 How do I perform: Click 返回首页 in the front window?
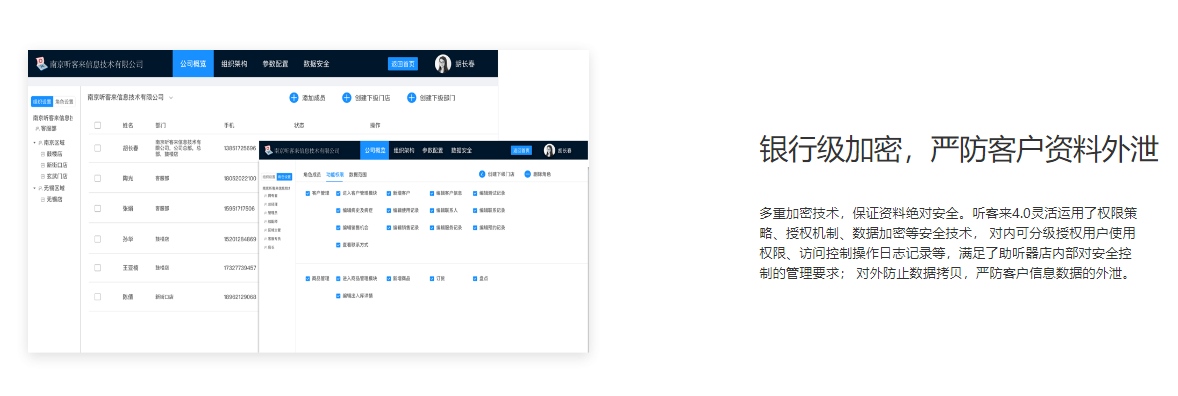(x=522, y=150)
